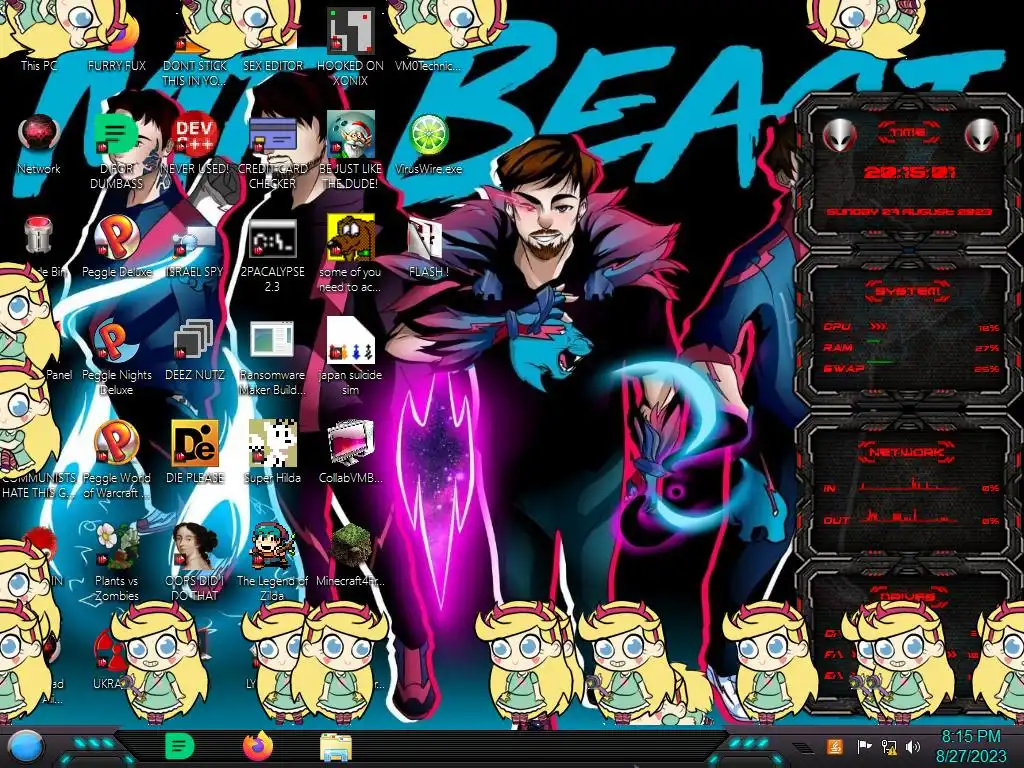Click the NETWORK header on the widget
Viewport: 1024px width, 768px height.
(908, 451)
